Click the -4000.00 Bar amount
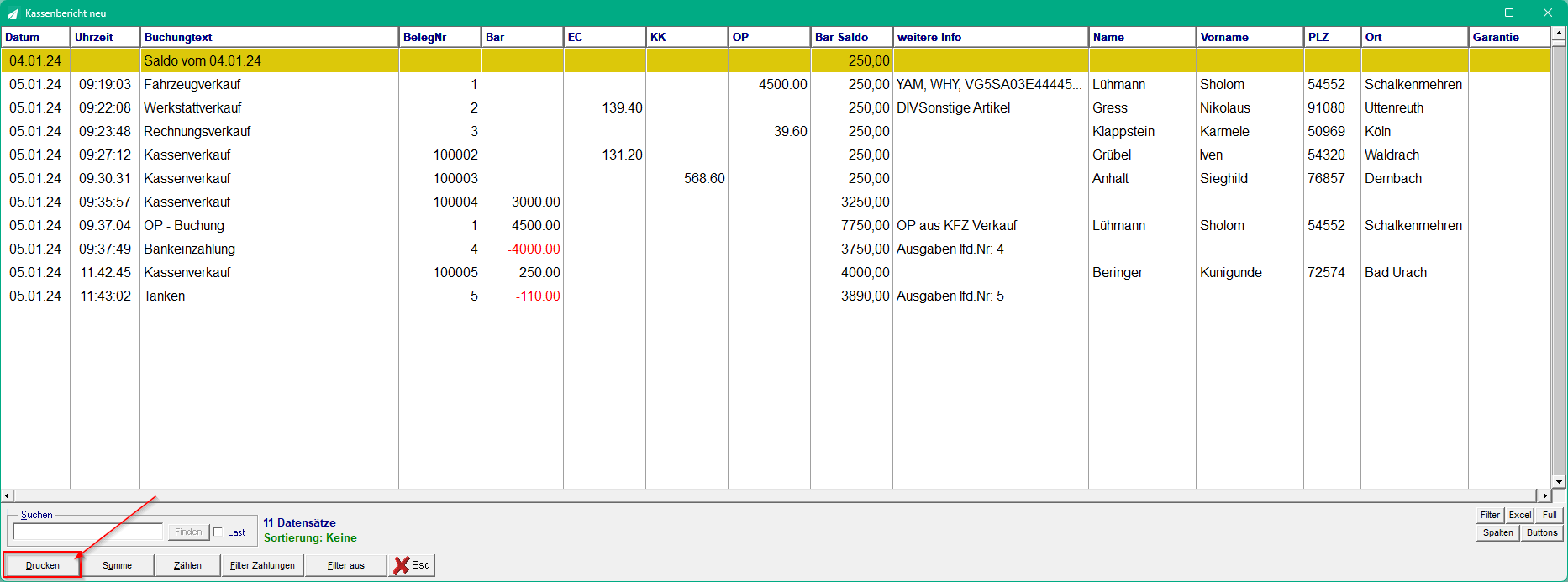1568x582 pixels. click(534, 249)
